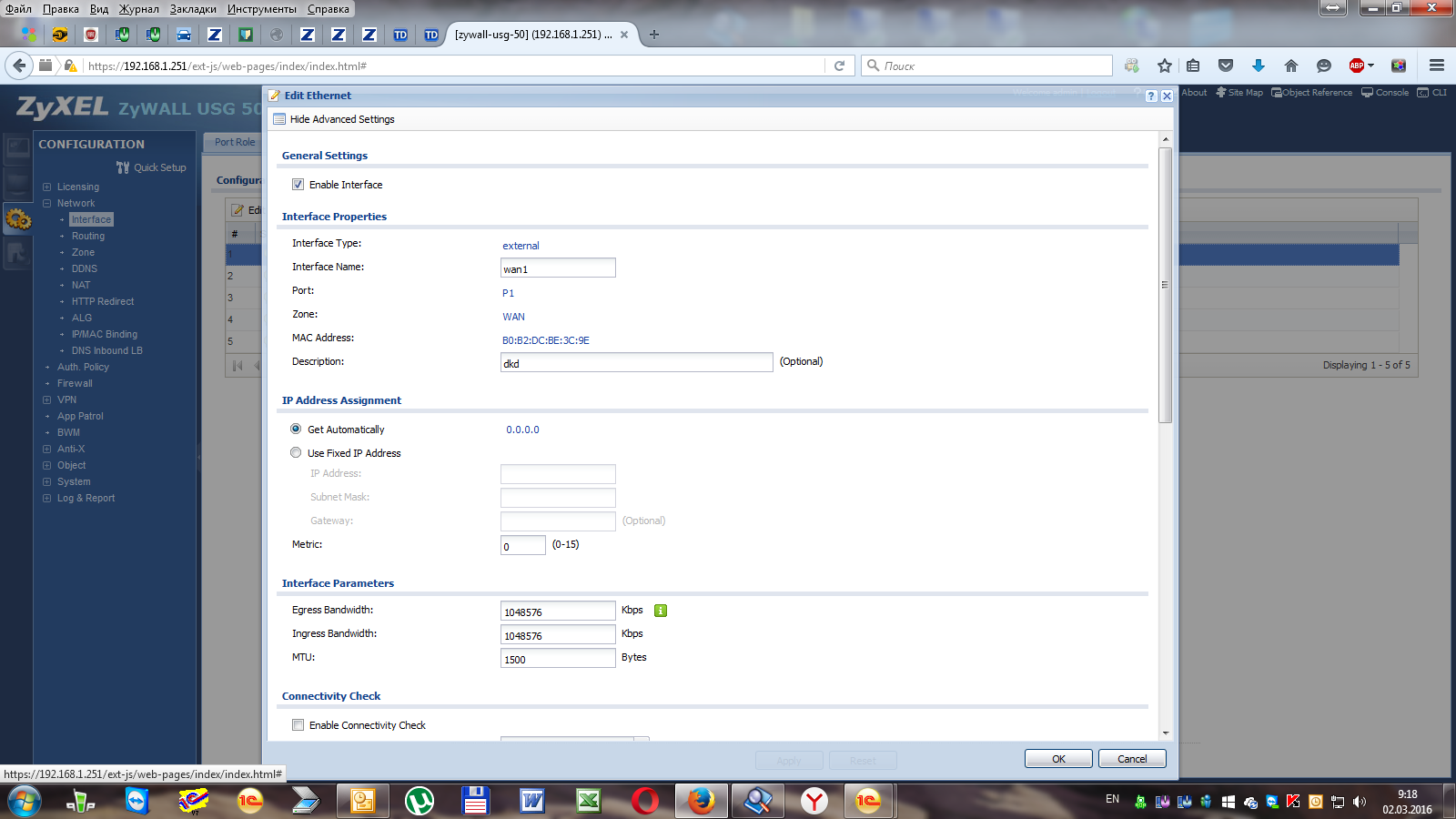This screenshot has height=819, width=1456.
Task: Open the Firefox downloads arrow icon
Action: tap(1259, 66)
